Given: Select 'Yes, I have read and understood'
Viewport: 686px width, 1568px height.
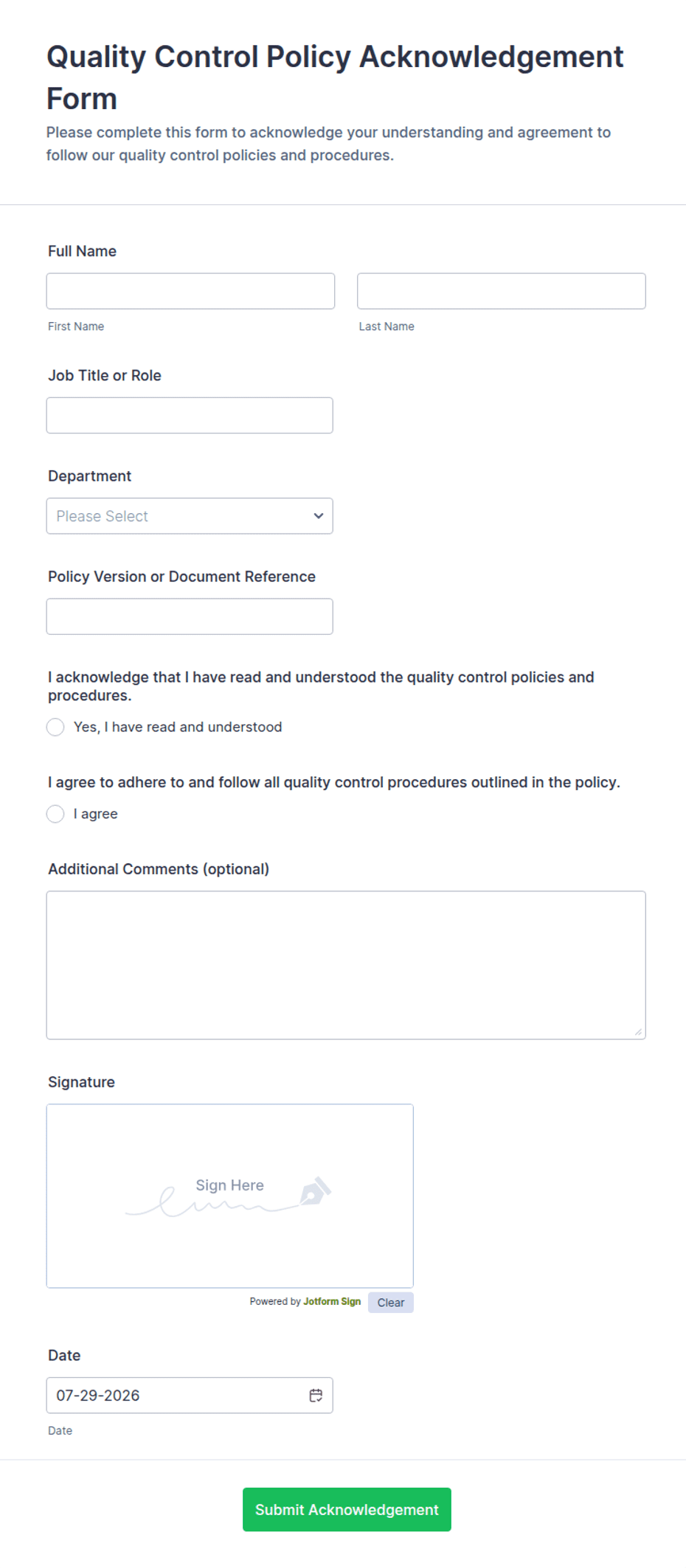Looking at the screenshot, I should click(x=55, y=727).
